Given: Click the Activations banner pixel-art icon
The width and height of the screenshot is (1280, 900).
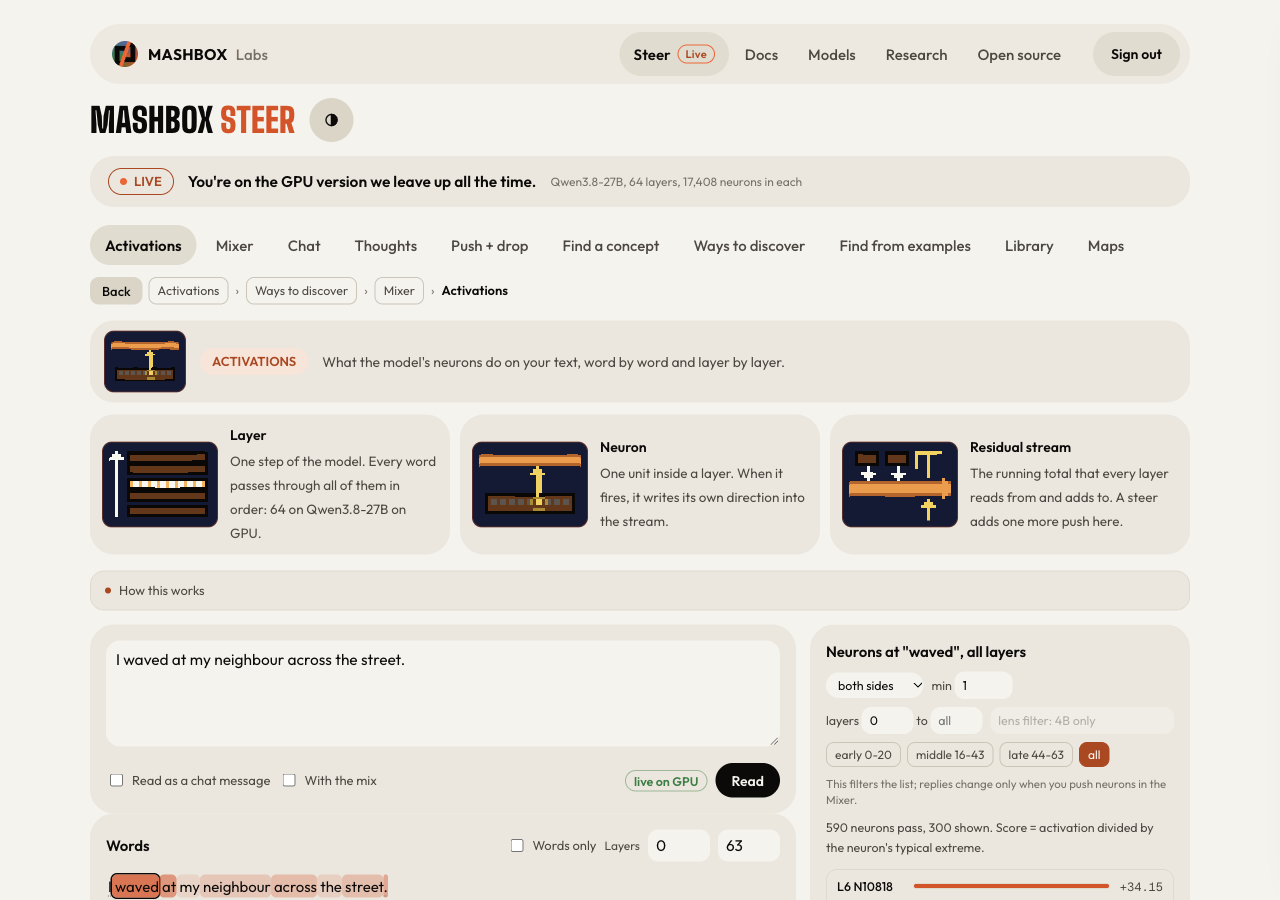Looking at the screenshot, I should click(145, 361).
